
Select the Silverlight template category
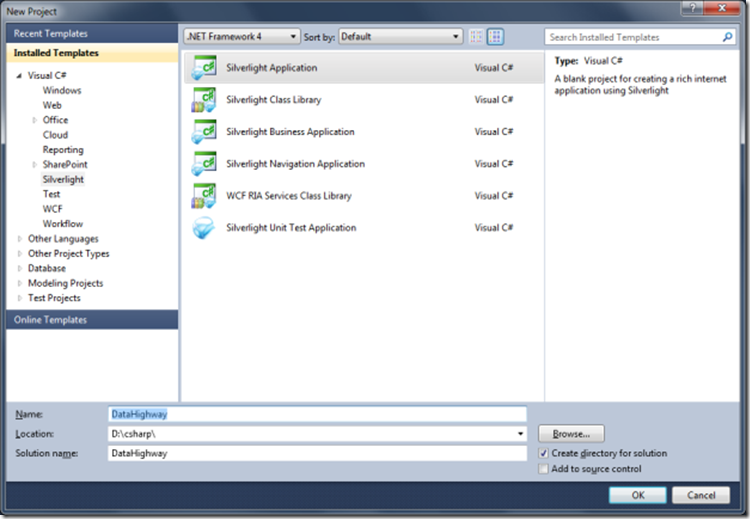pyautogui.click(x=63, y=179)
